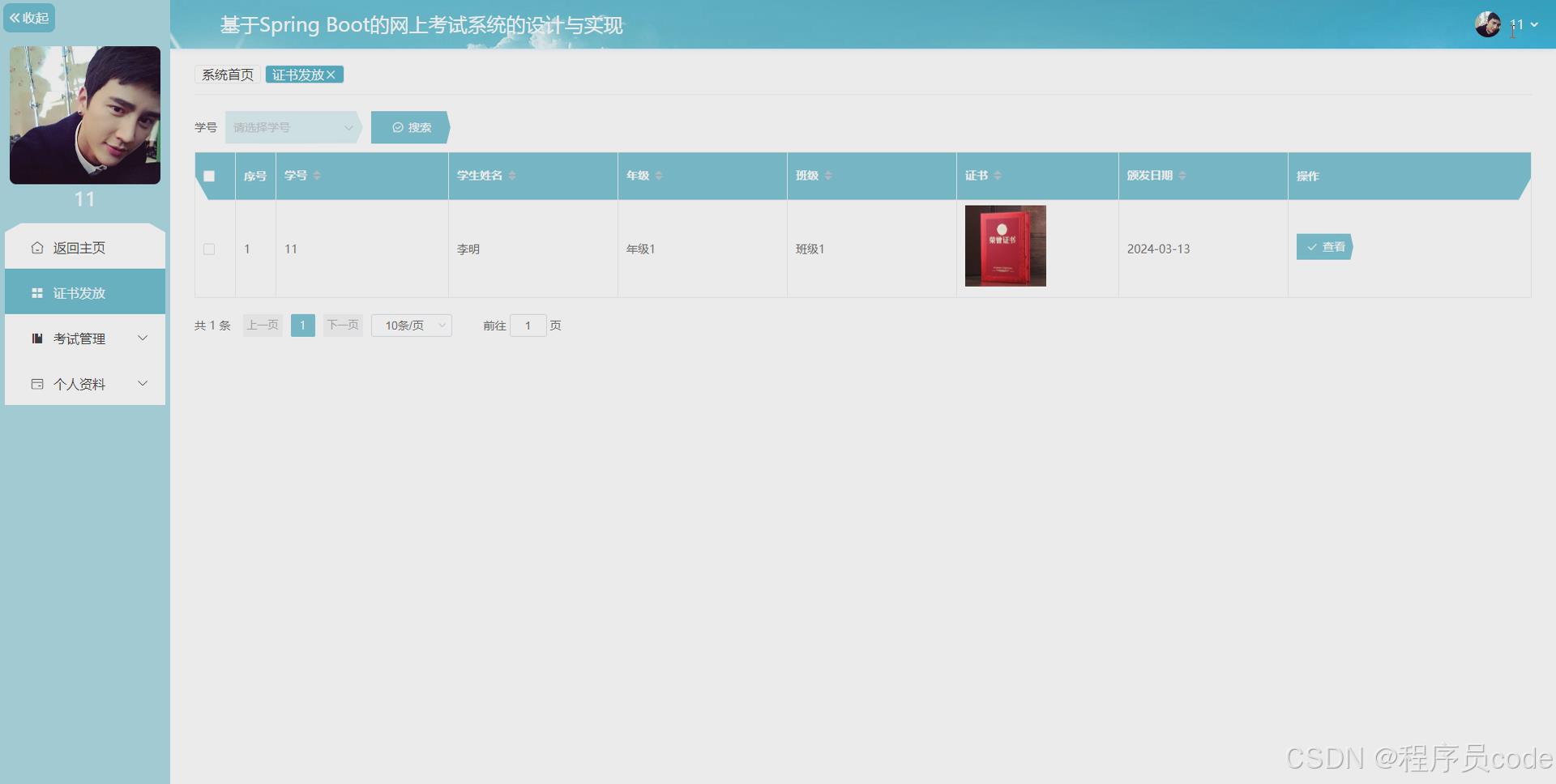Sort by 证书 column arrows
1556x784 pixels.
click(998, 176)
